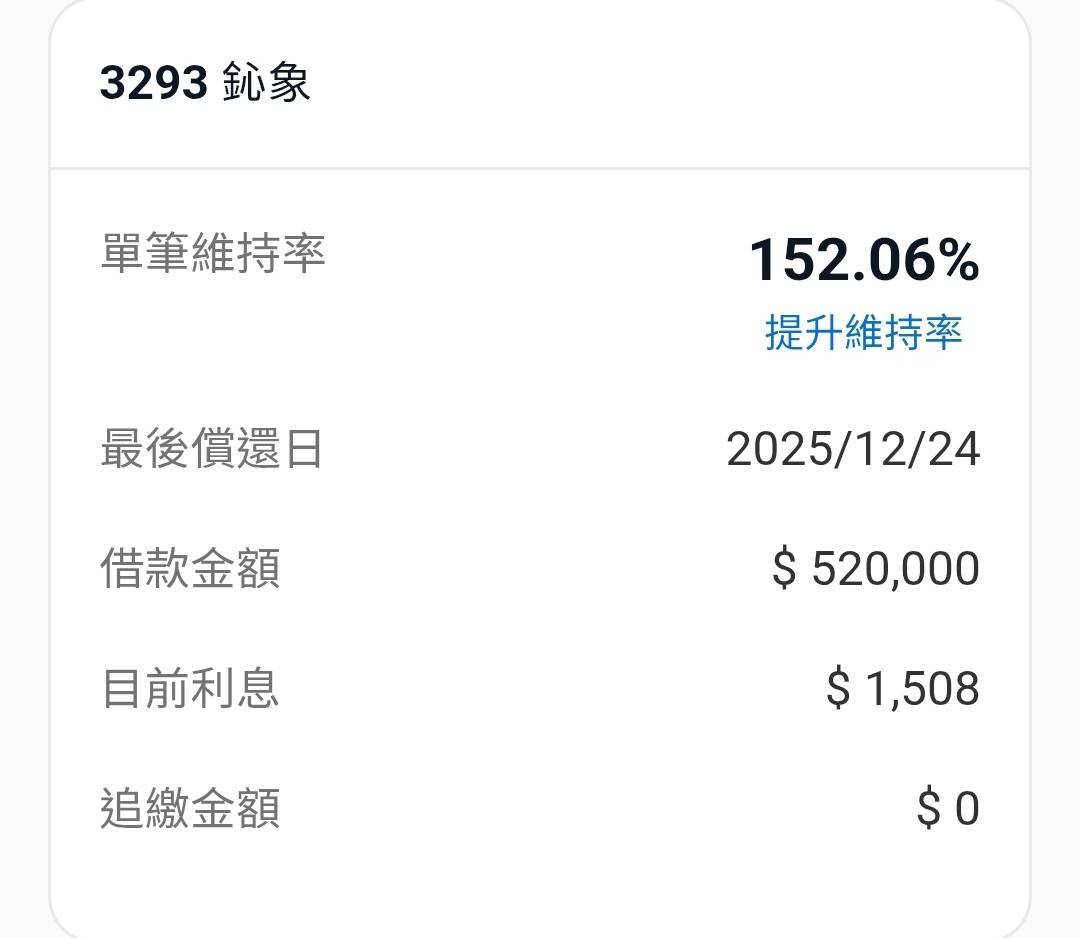Click the 152.06% maintenance rate value

864,260
